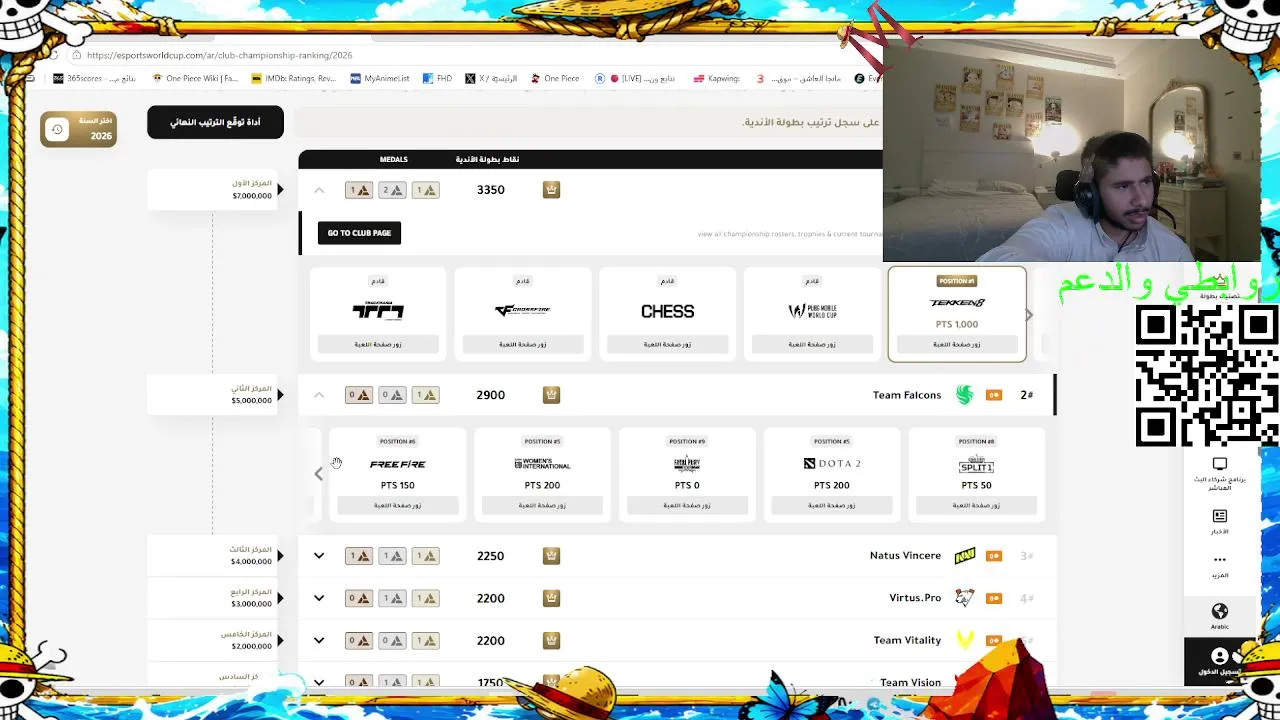Open the Arabic language globe selector
1280x720 pixels.
click(1220, 616)
